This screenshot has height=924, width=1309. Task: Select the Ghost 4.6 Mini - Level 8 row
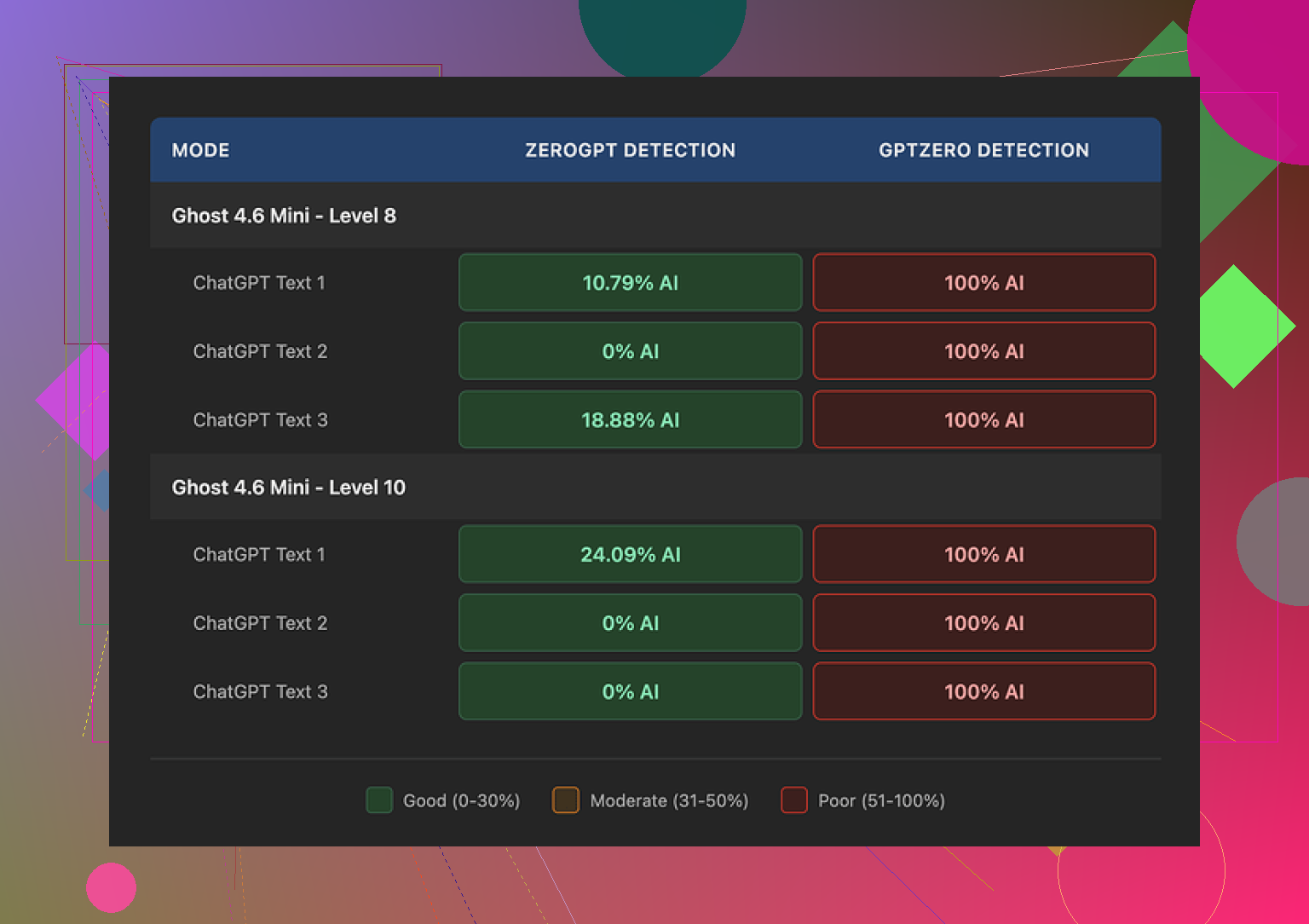point(284,216)
